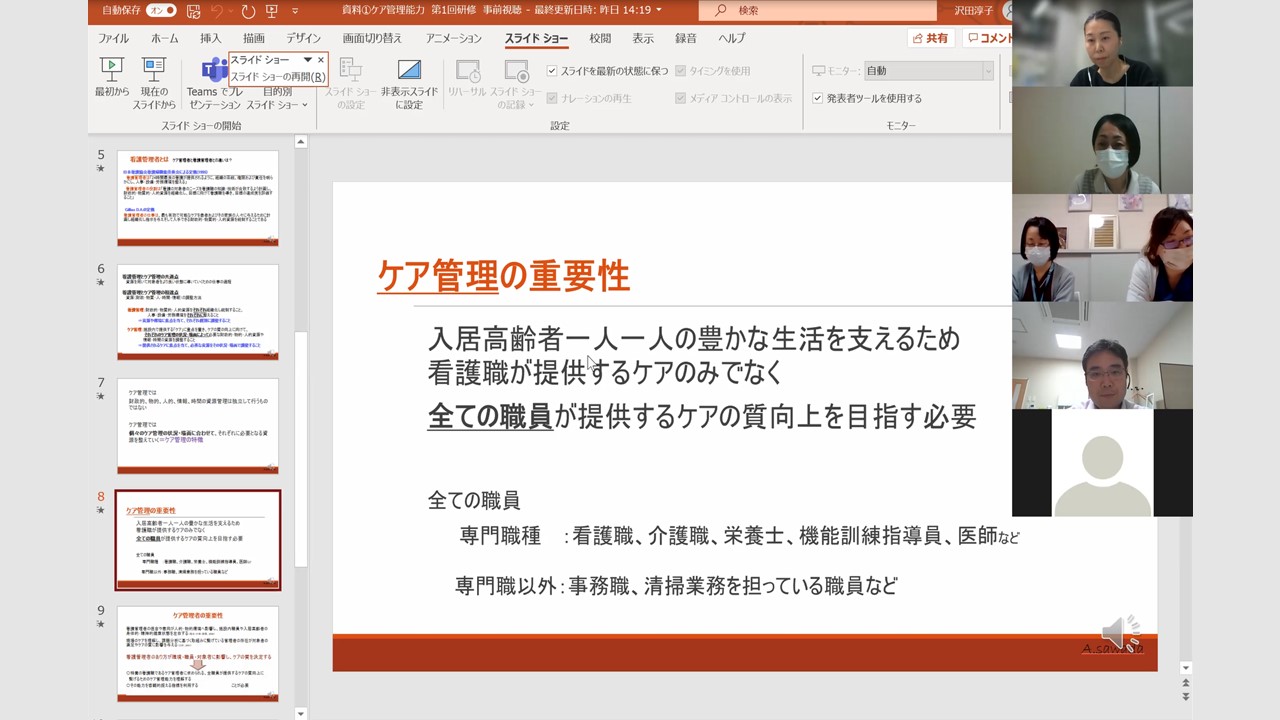The height and width of the screenshot is (720, 1280).
Task: Select slide 7 thumbnail
Action: pos(198,426)
